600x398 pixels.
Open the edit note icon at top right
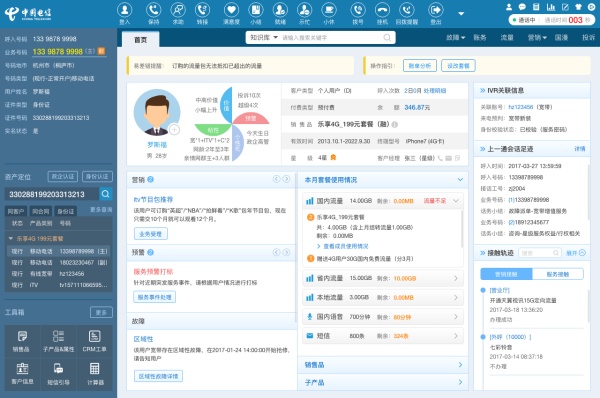point(565,7)
